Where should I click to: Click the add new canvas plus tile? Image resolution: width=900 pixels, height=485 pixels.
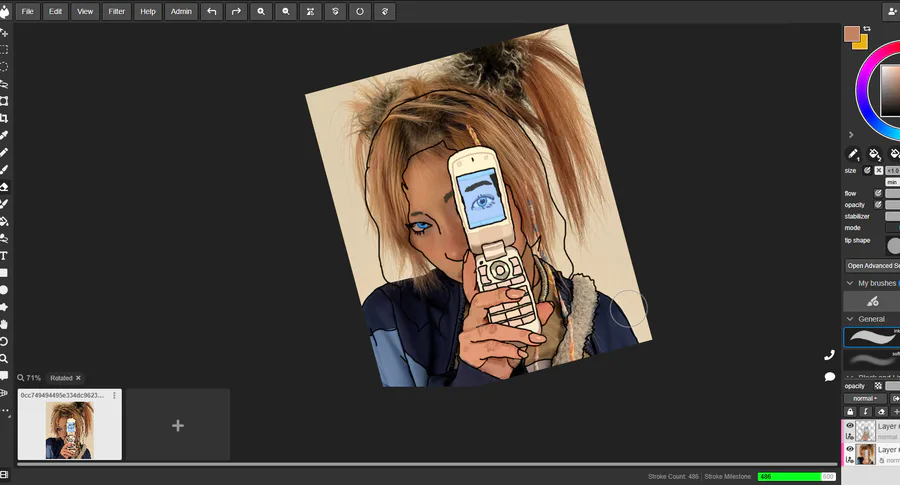tap(178, 425)
